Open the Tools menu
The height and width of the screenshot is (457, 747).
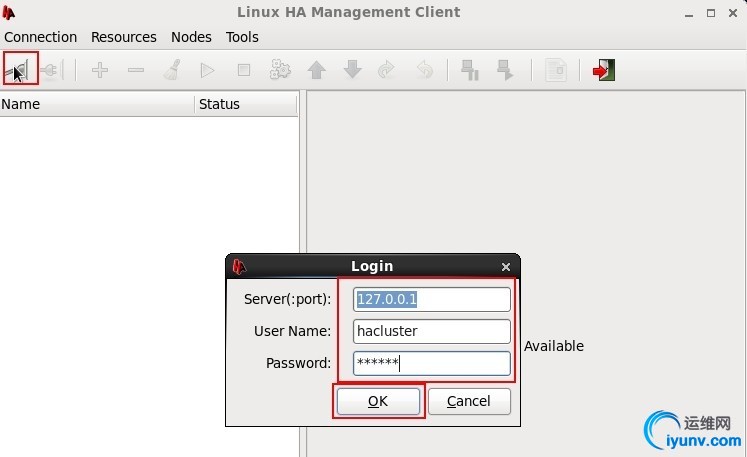point(242,37)
